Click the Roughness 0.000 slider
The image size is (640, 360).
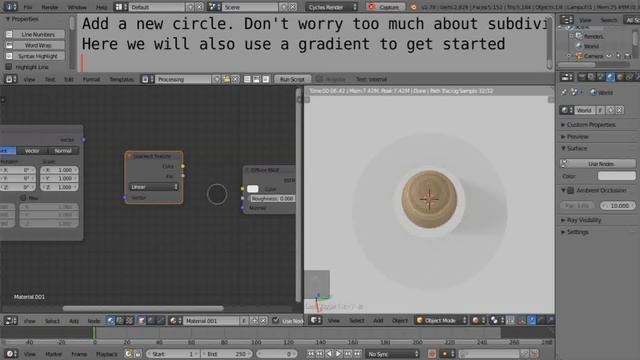click(272, 198)
